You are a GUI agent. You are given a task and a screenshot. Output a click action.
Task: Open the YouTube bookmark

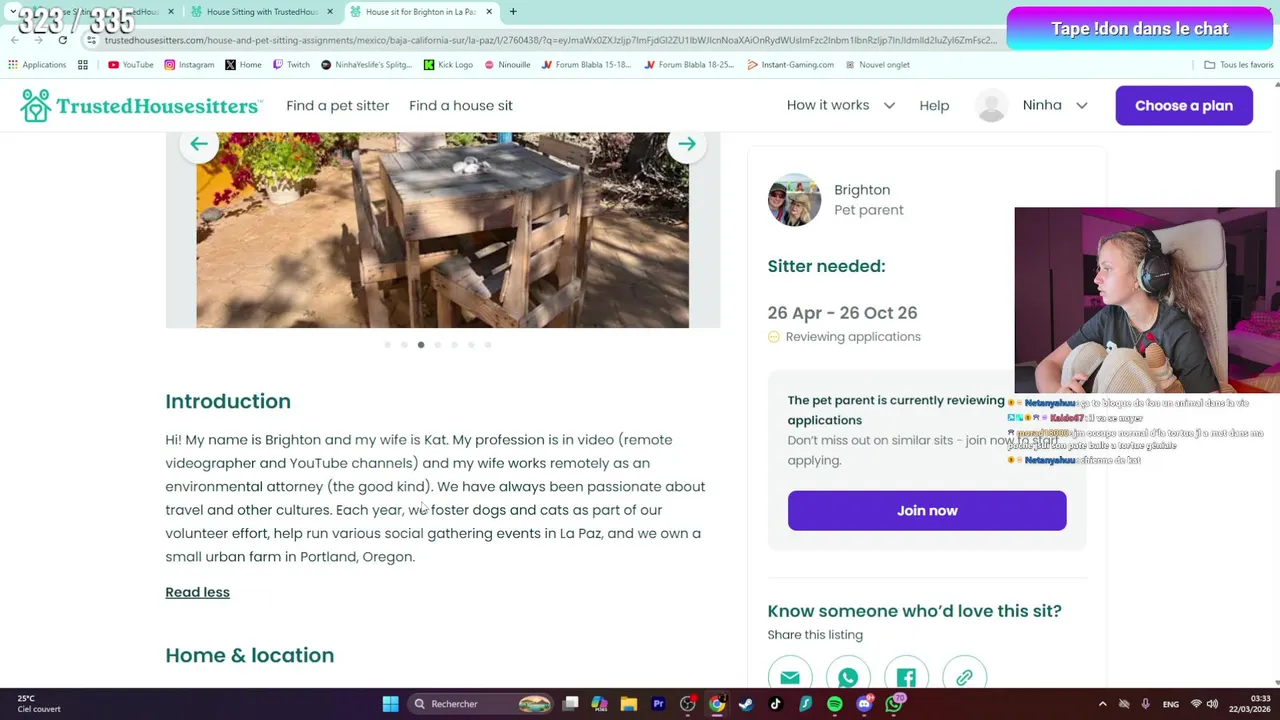click(131, 65)
